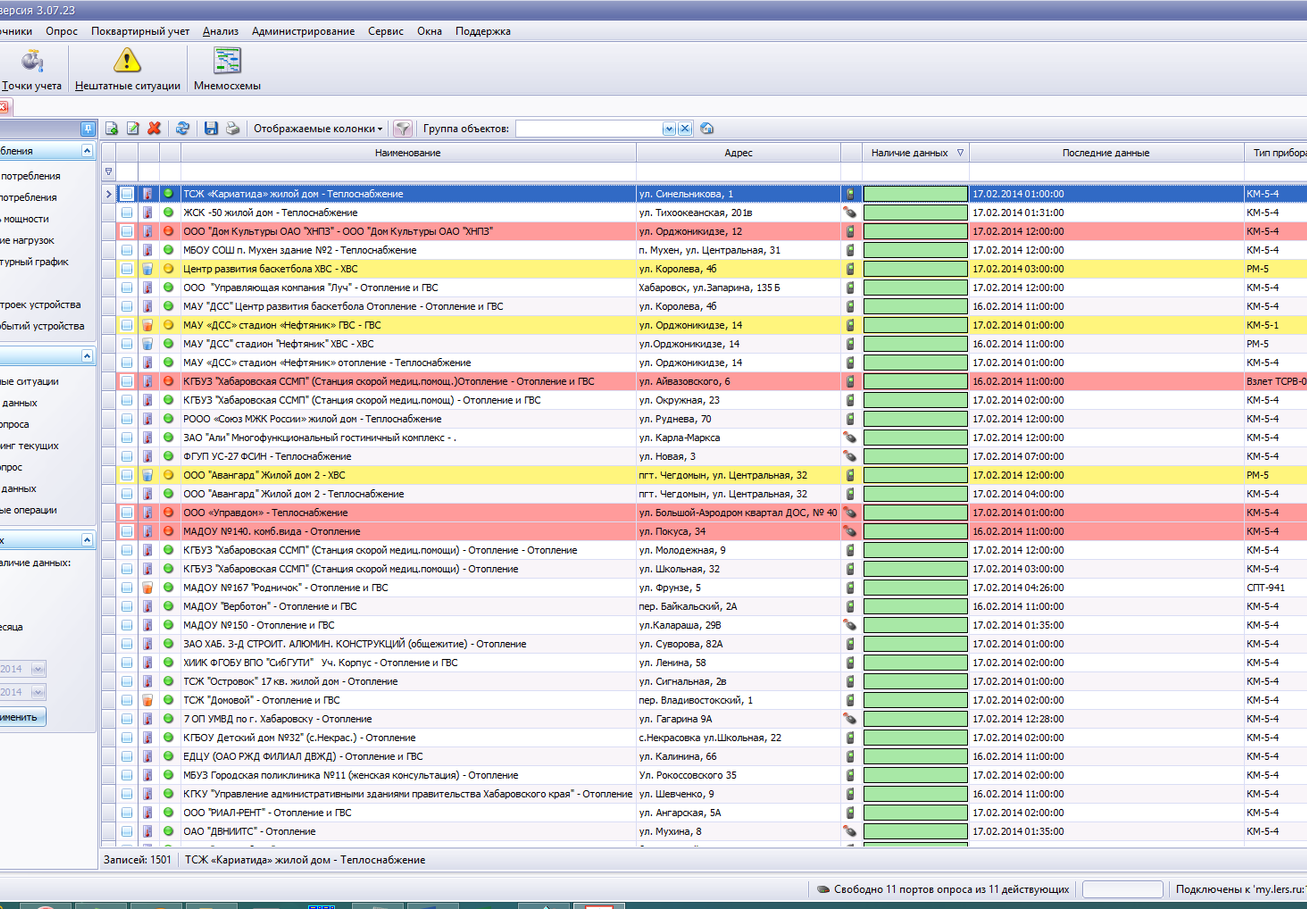Click data availability bar for ТСЖ «Кариатида» row
Image resolution: width=1307 pixels, height=909 pixels.
point(915,194)
